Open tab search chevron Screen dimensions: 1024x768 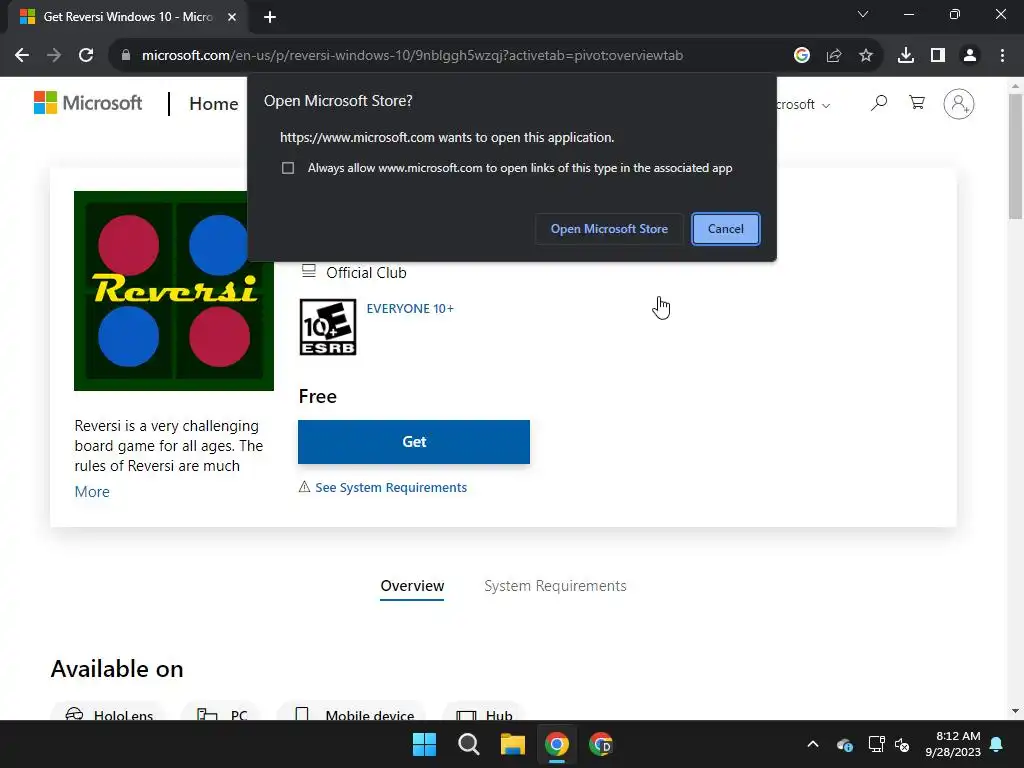click(863, 14)
